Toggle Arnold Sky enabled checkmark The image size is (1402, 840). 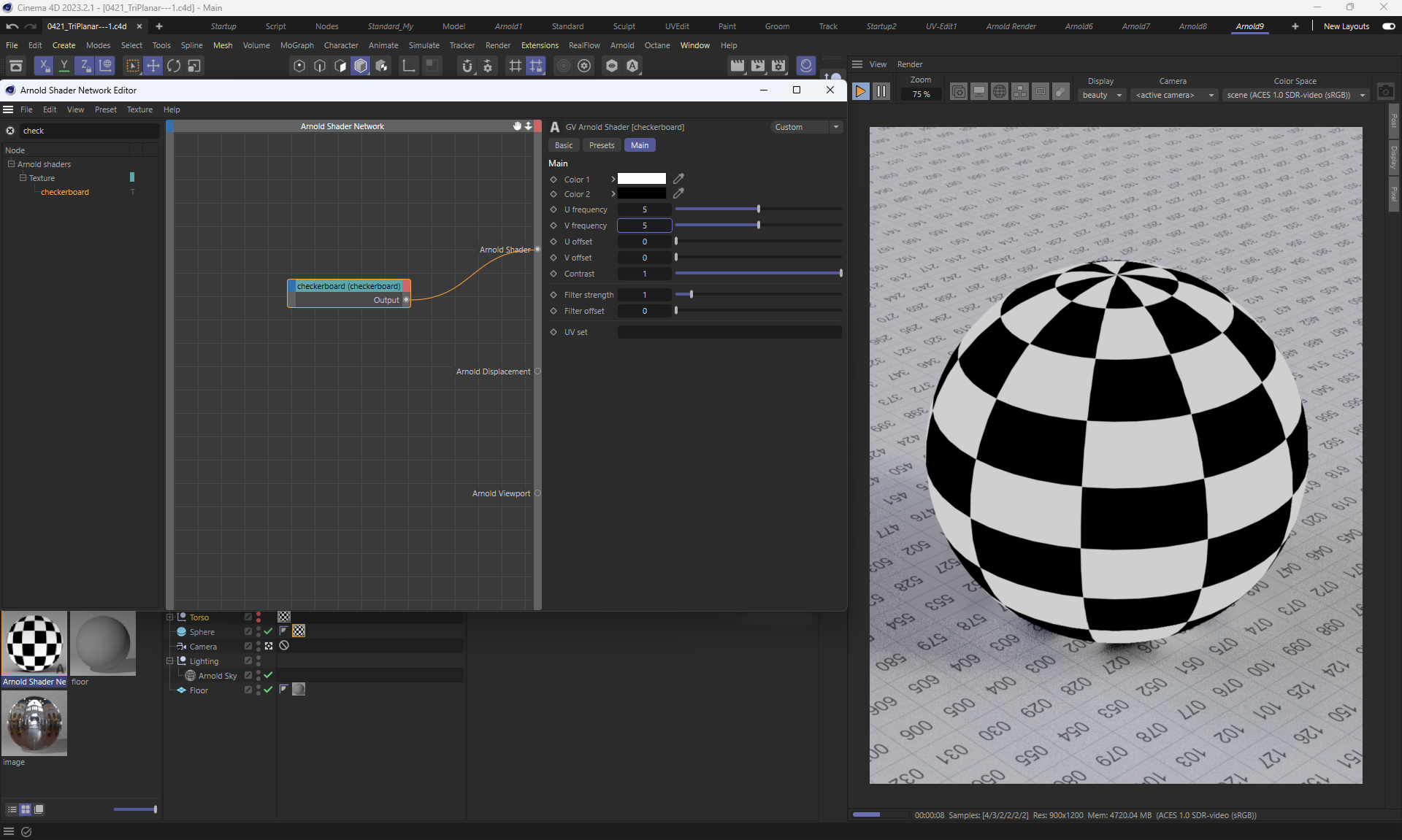tap(268, 675)
